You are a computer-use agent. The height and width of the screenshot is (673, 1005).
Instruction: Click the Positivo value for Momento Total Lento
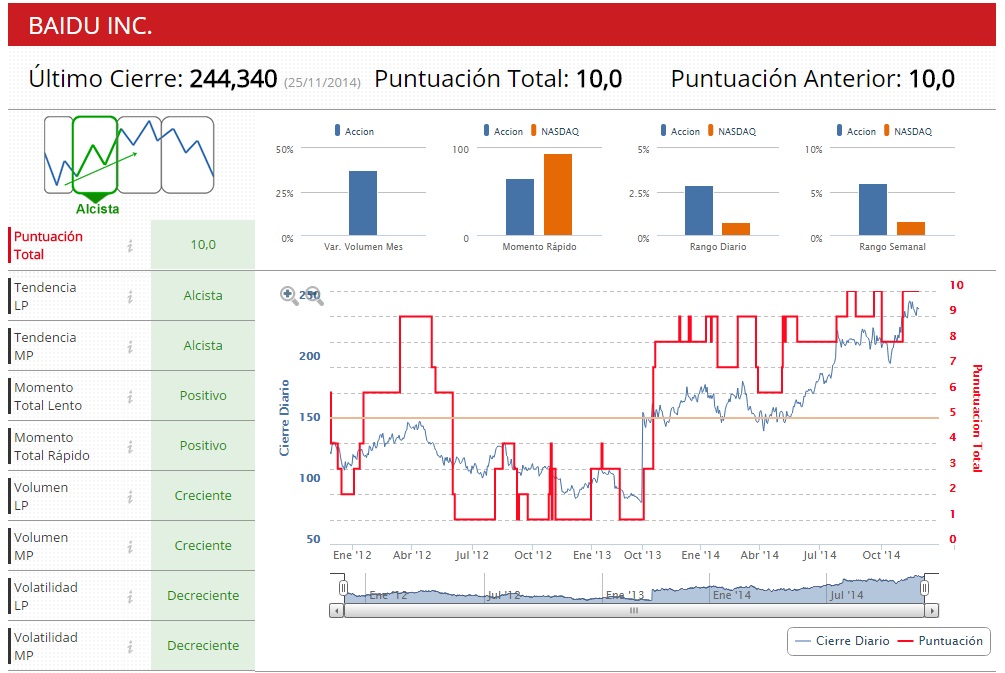pyautogui.click(x=203, y=396)
